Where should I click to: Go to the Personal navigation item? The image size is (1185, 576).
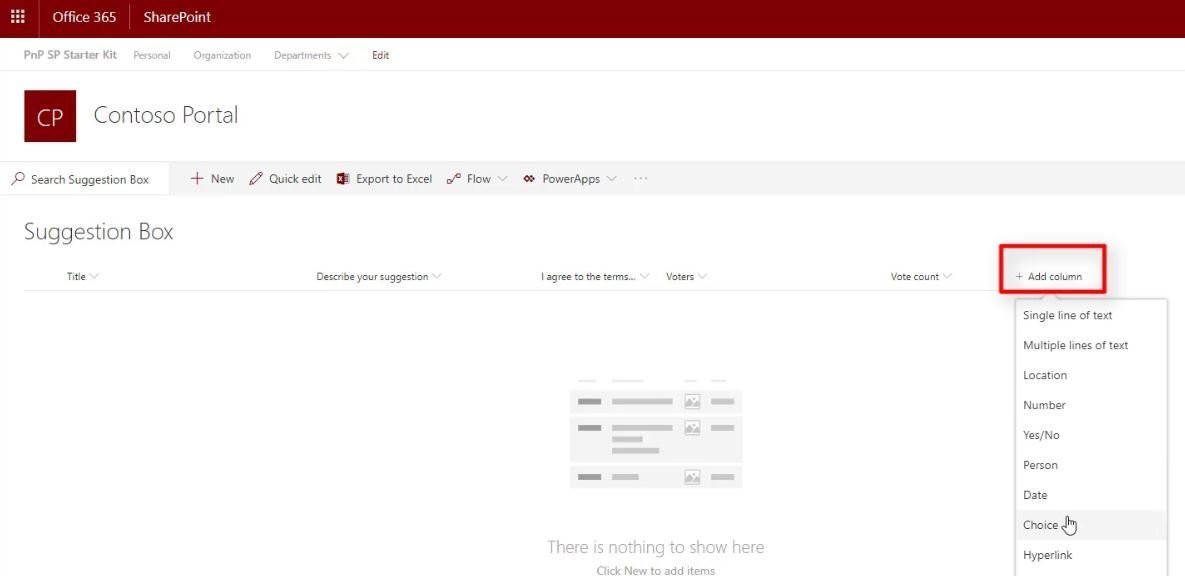pyautogui.click(x=152, y=55)
